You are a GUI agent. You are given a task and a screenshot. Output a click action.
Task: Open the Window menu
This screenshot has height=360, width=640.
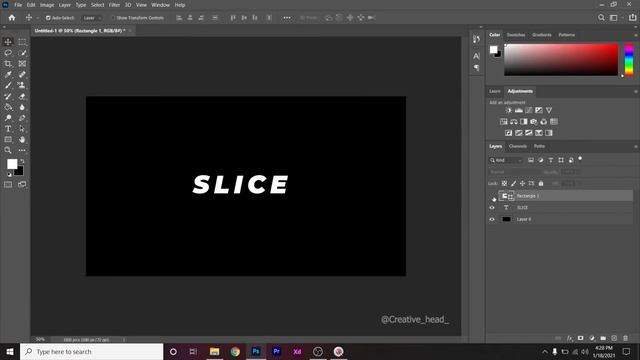tap(160, 5)
